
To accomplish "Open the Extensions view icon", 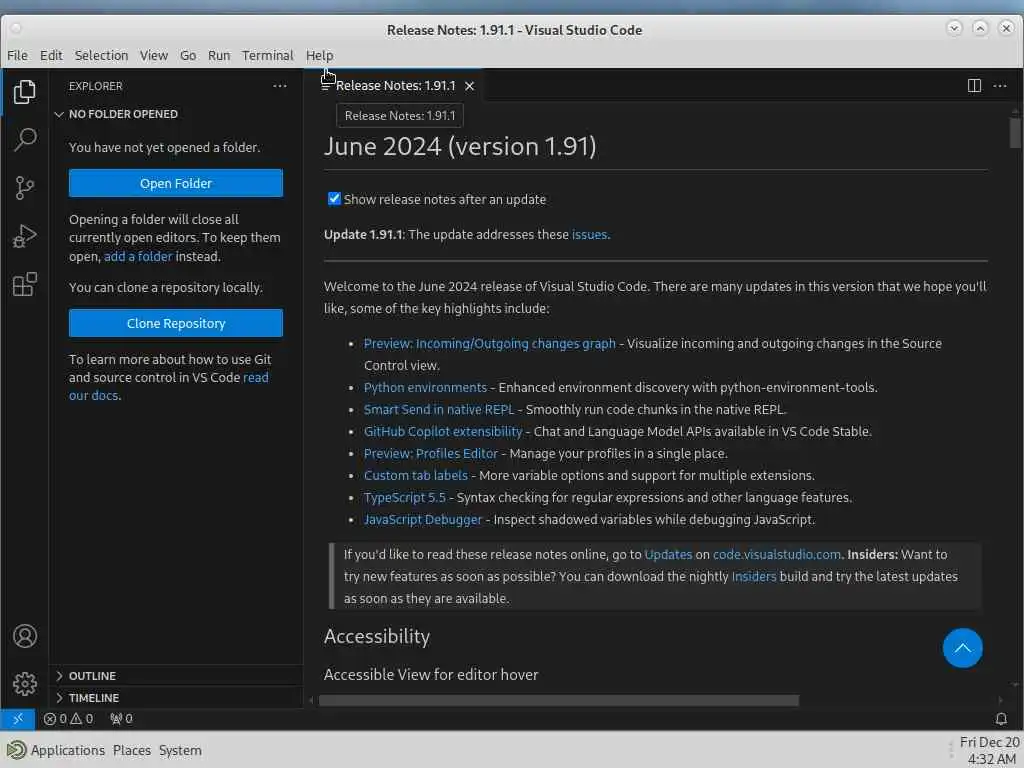I will click(x=25, y=284).
